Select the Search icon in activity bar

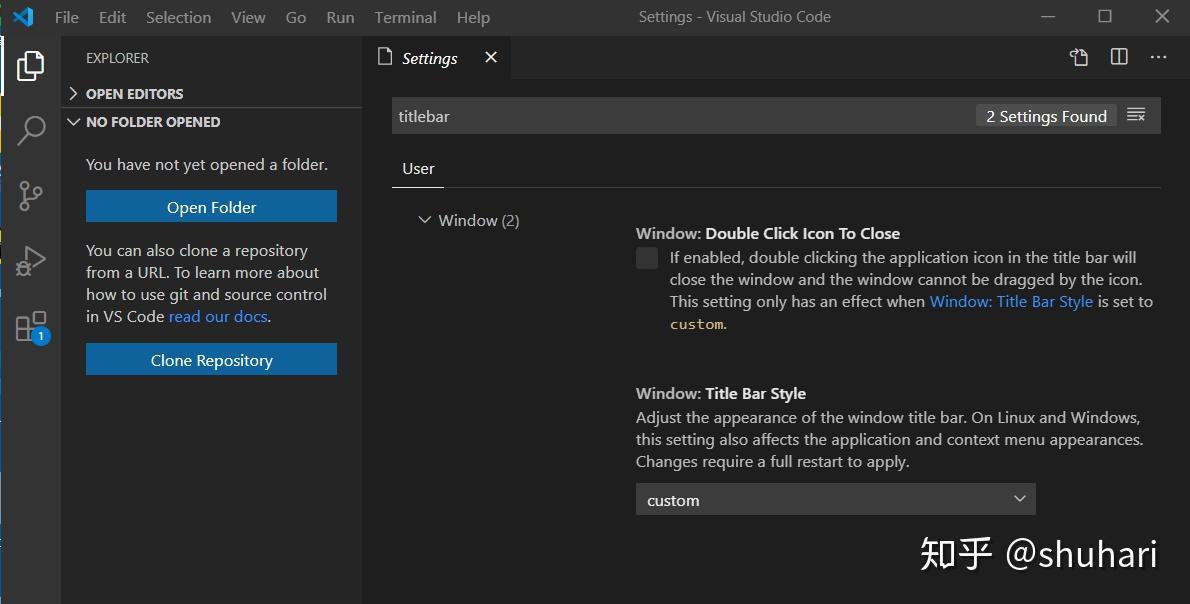(30, 130)
